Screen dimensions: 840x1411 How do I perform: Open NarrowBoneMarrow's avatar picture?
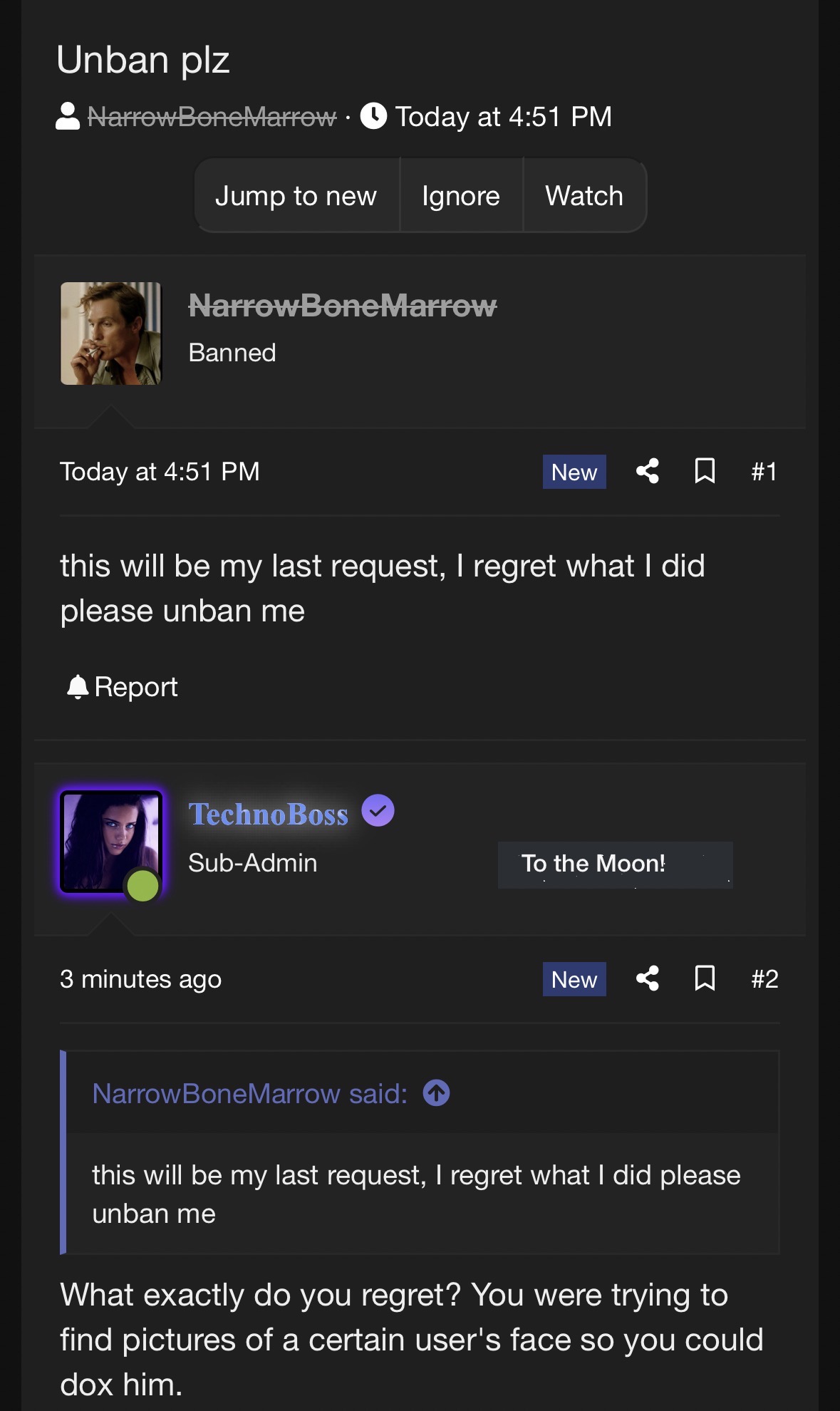[111, 334]
